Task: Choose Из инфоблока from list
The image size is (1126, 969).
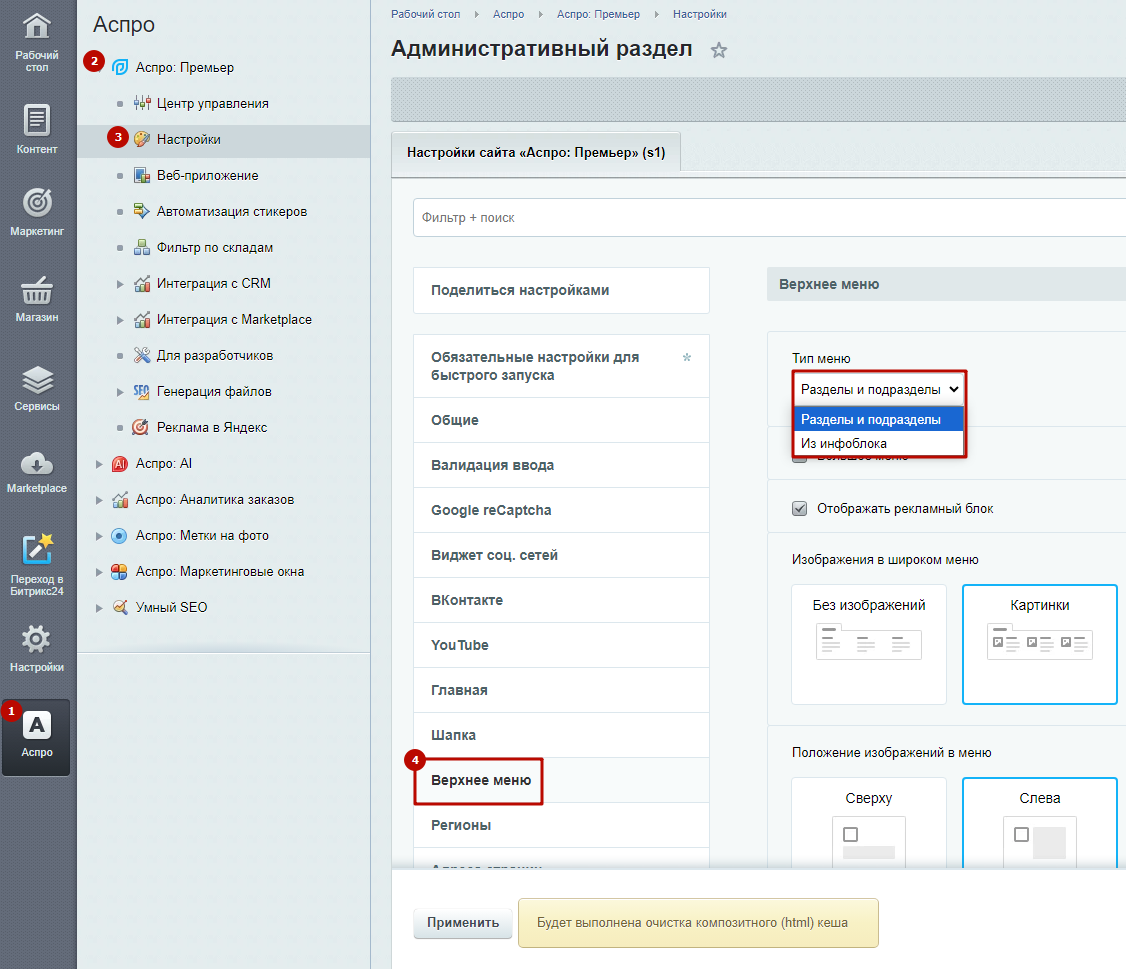Action: coord(879,443)
